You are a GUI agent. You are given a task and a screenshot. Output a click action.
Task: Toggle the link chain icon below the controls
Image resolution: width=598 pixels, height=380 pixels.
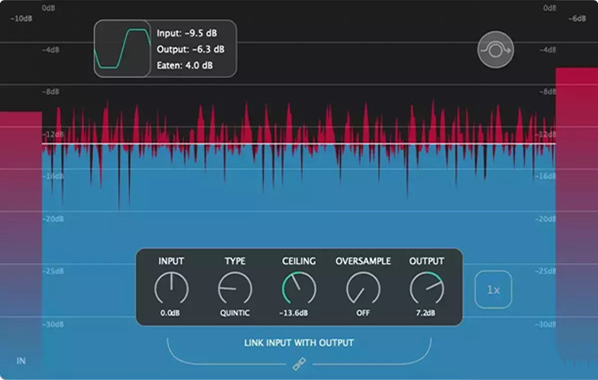coord(299,364)
